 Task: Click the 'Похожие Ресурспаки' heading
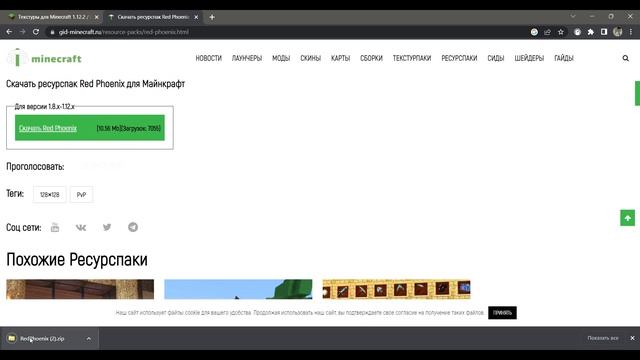pos(77,260)
